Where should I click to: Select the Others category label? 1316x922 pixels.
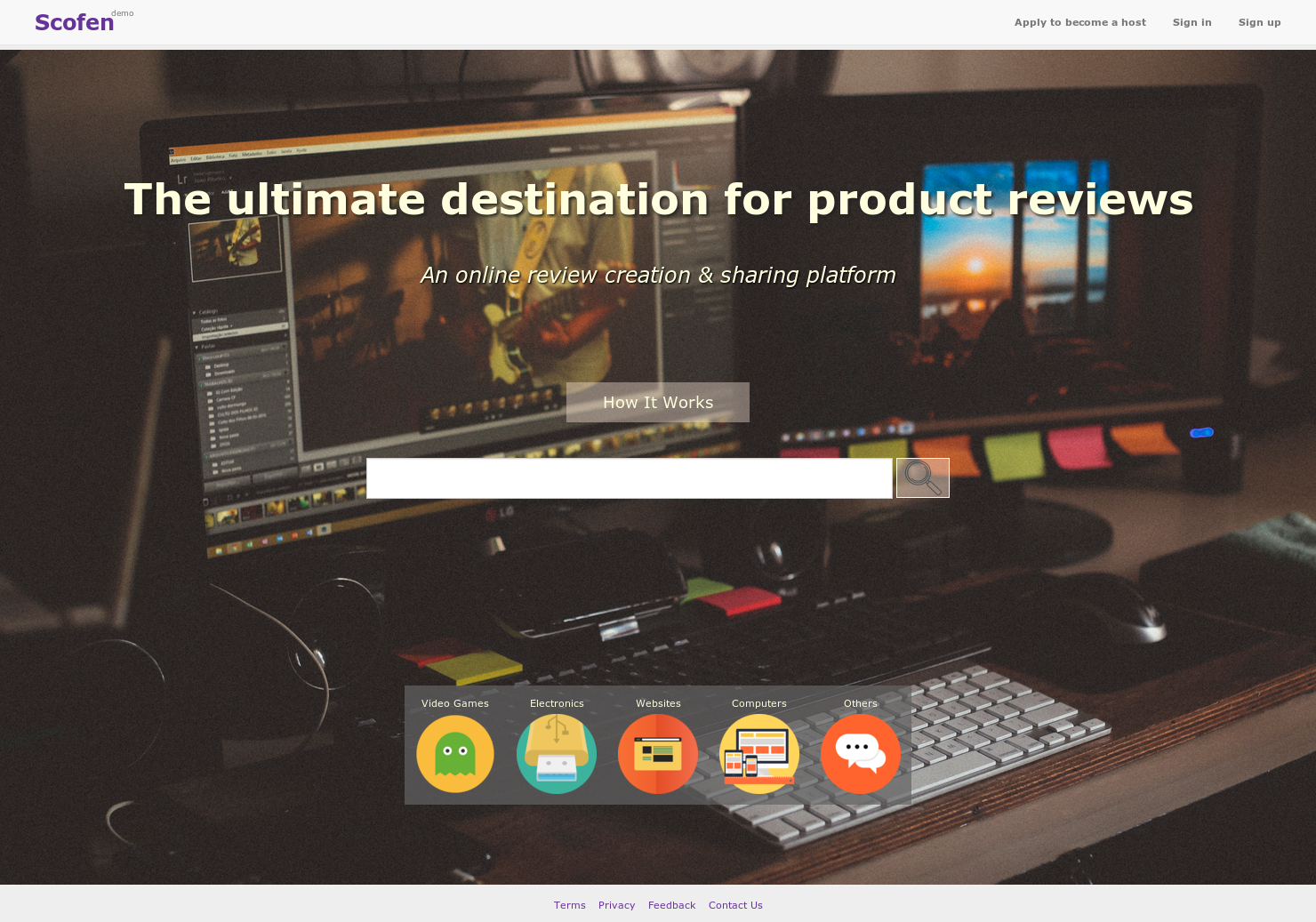point(861,703)
